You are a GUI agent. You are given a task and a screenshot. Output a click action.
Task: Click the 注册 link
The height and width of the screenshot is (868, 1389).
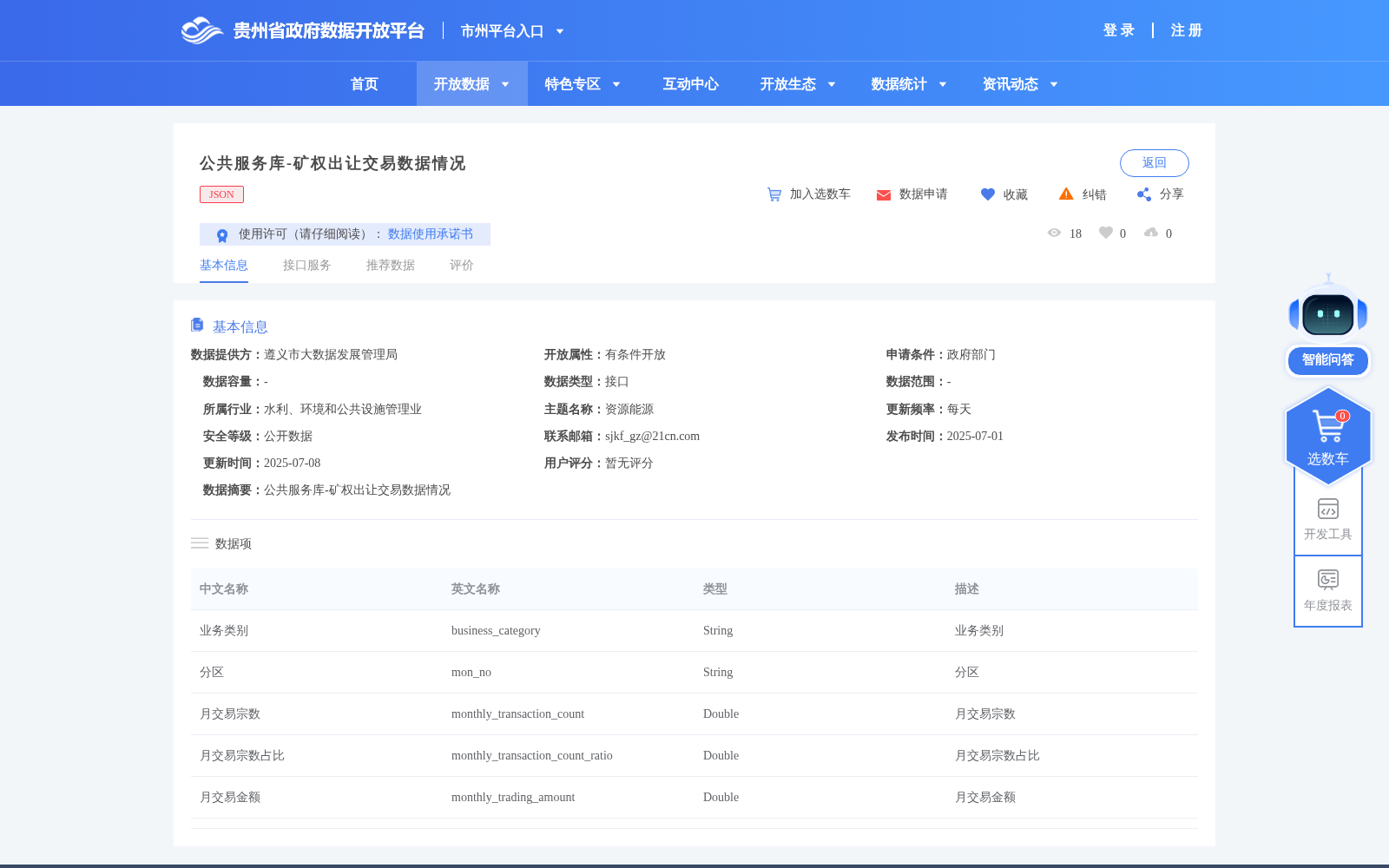point(1187,30)
